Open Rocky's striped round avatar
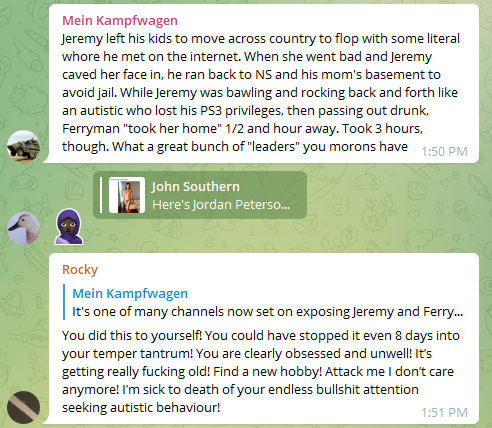This screenshot has height=428, width=492. tap(23, 407)
